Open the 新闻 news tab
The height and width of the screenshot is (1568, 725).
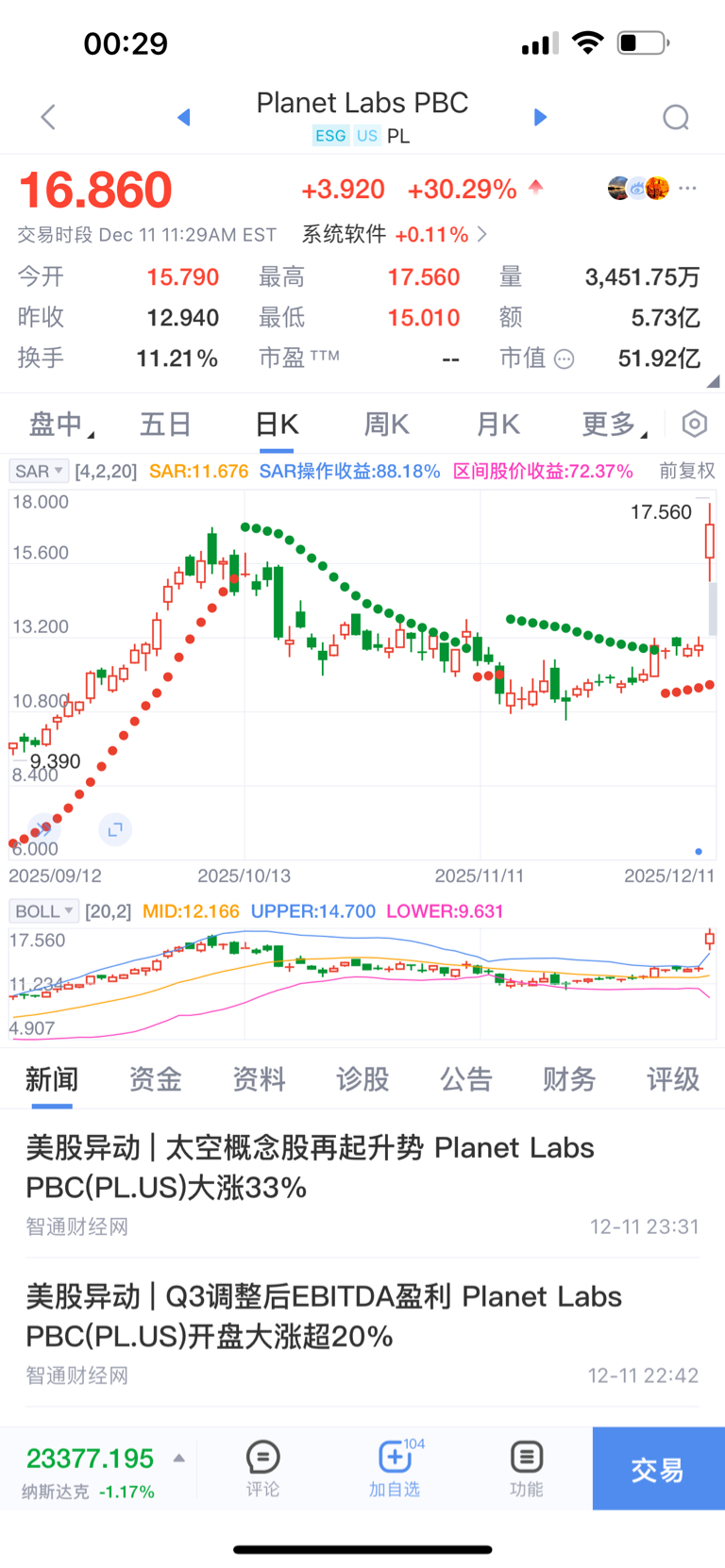[52, 1079]
